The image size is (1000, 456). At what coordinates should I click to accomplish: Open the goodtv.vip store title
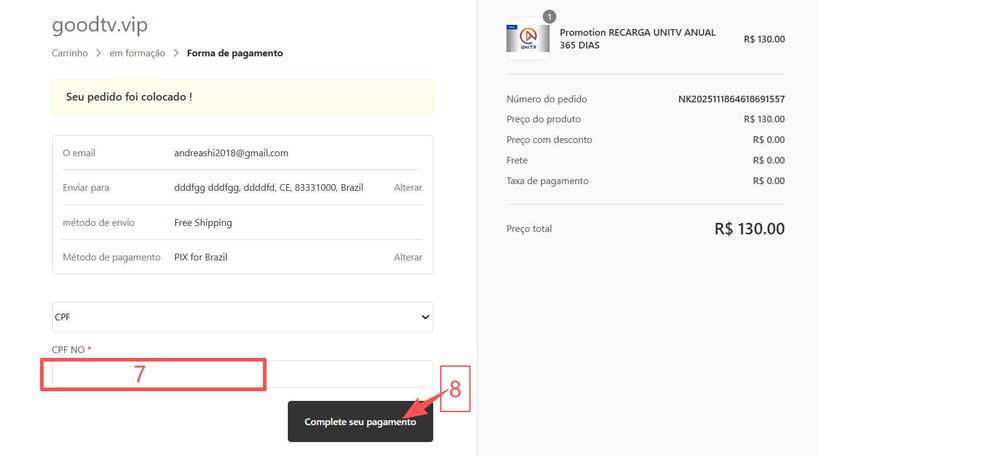[99, 25]
